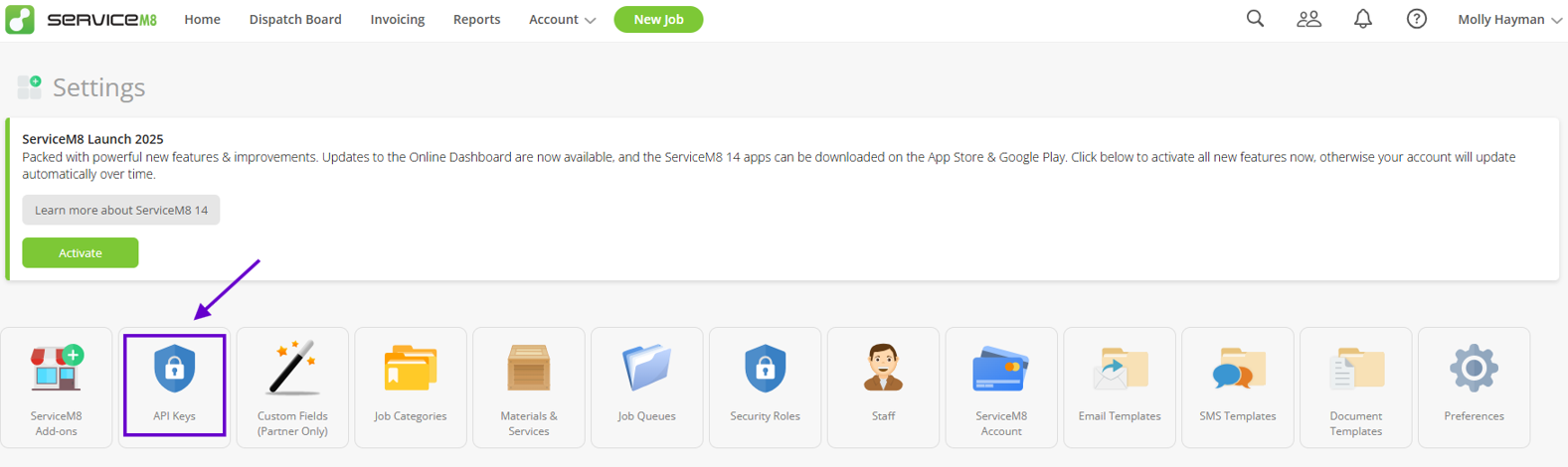Open Job Categories tile
The image size is (1568, 467).
tap(411, 388)
